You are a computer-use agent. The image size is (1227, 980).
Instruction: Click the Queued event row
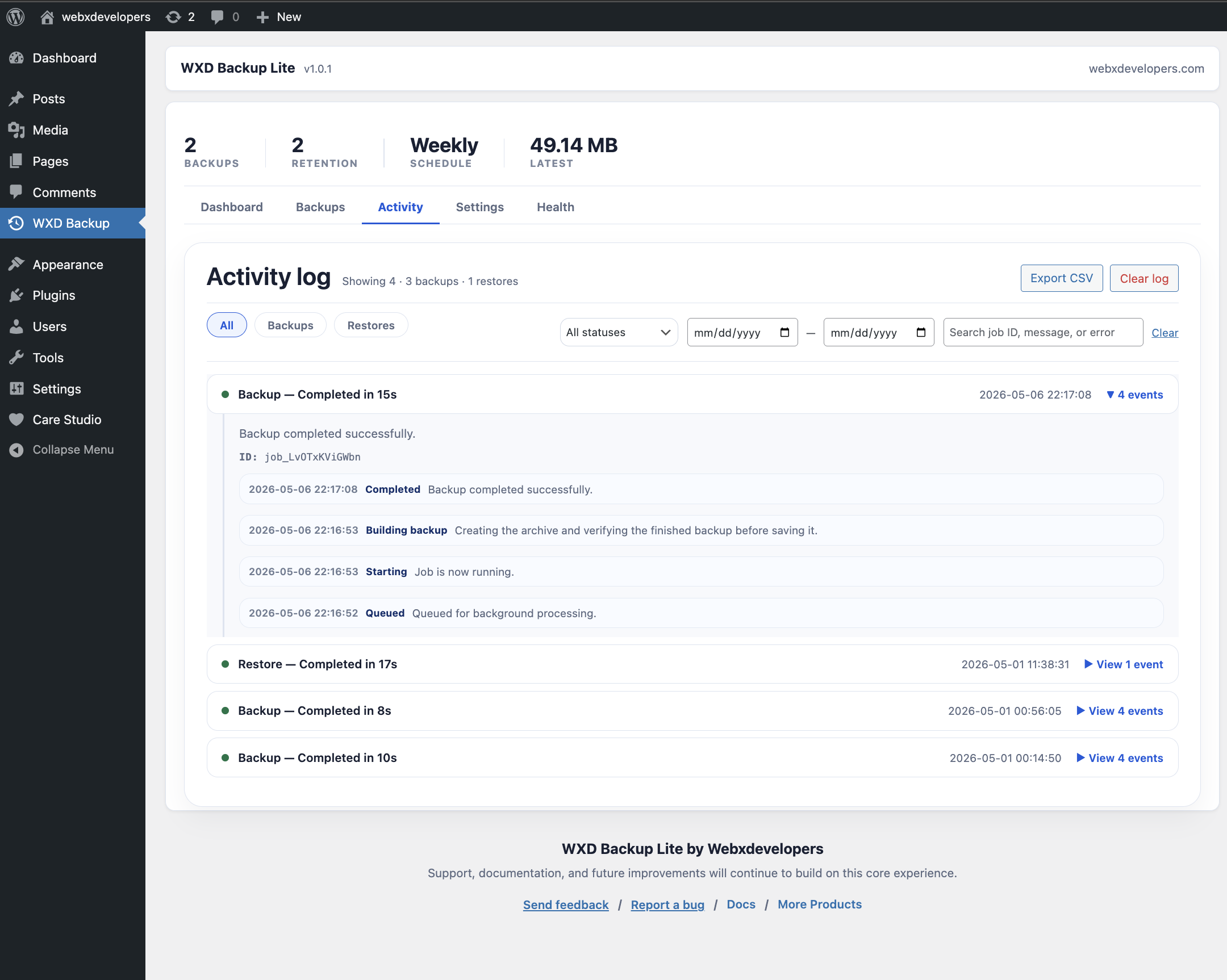[x=701, y=613]
